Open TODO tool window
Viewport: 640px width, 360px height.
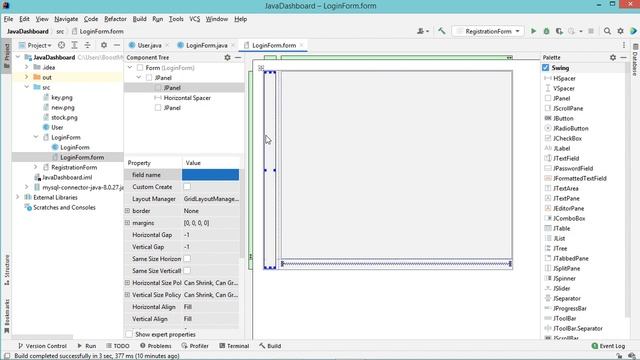pyautogui.click(x=118, y=346)
